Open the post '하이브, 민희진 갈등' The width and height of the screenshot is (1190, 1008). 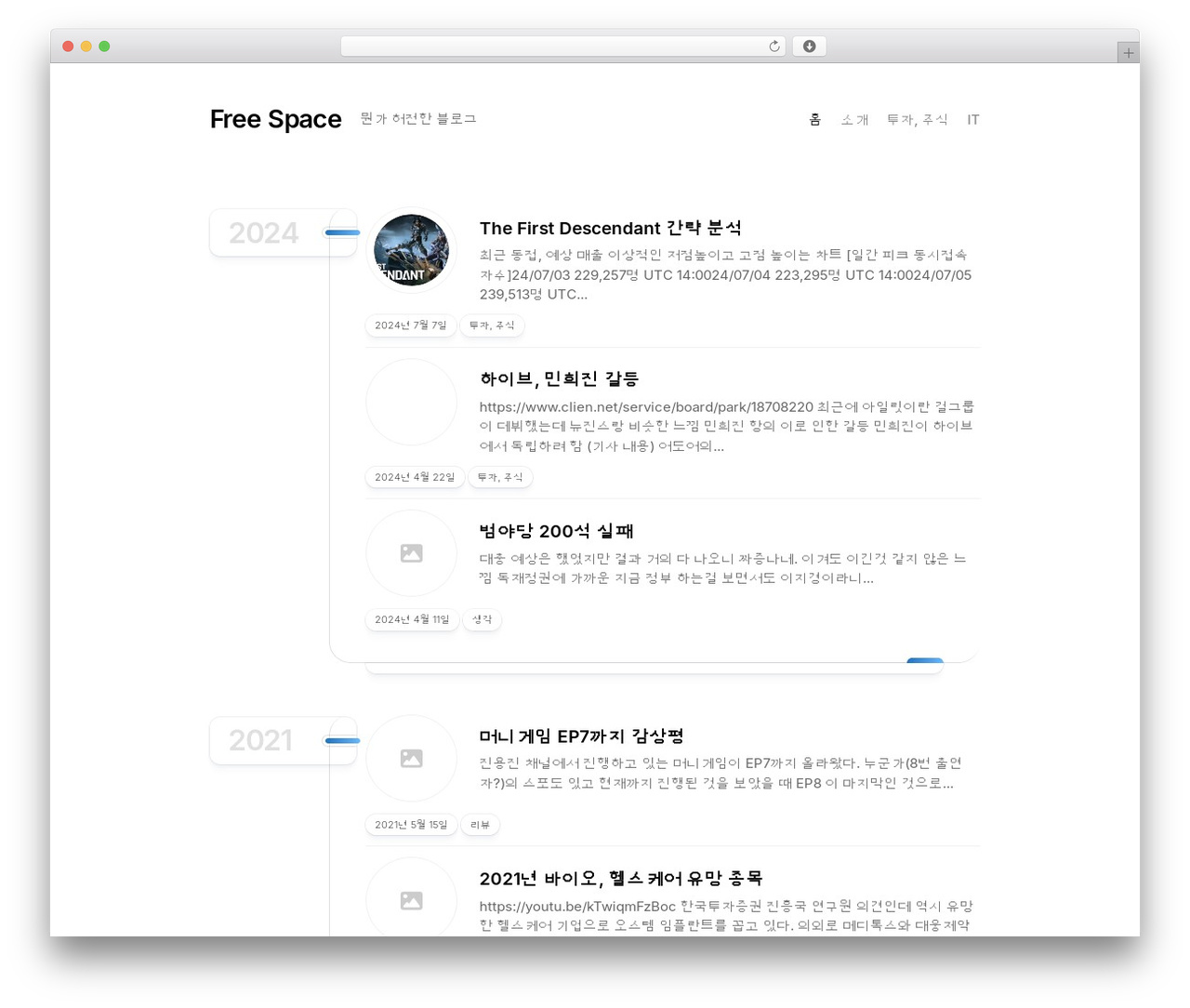560,379
